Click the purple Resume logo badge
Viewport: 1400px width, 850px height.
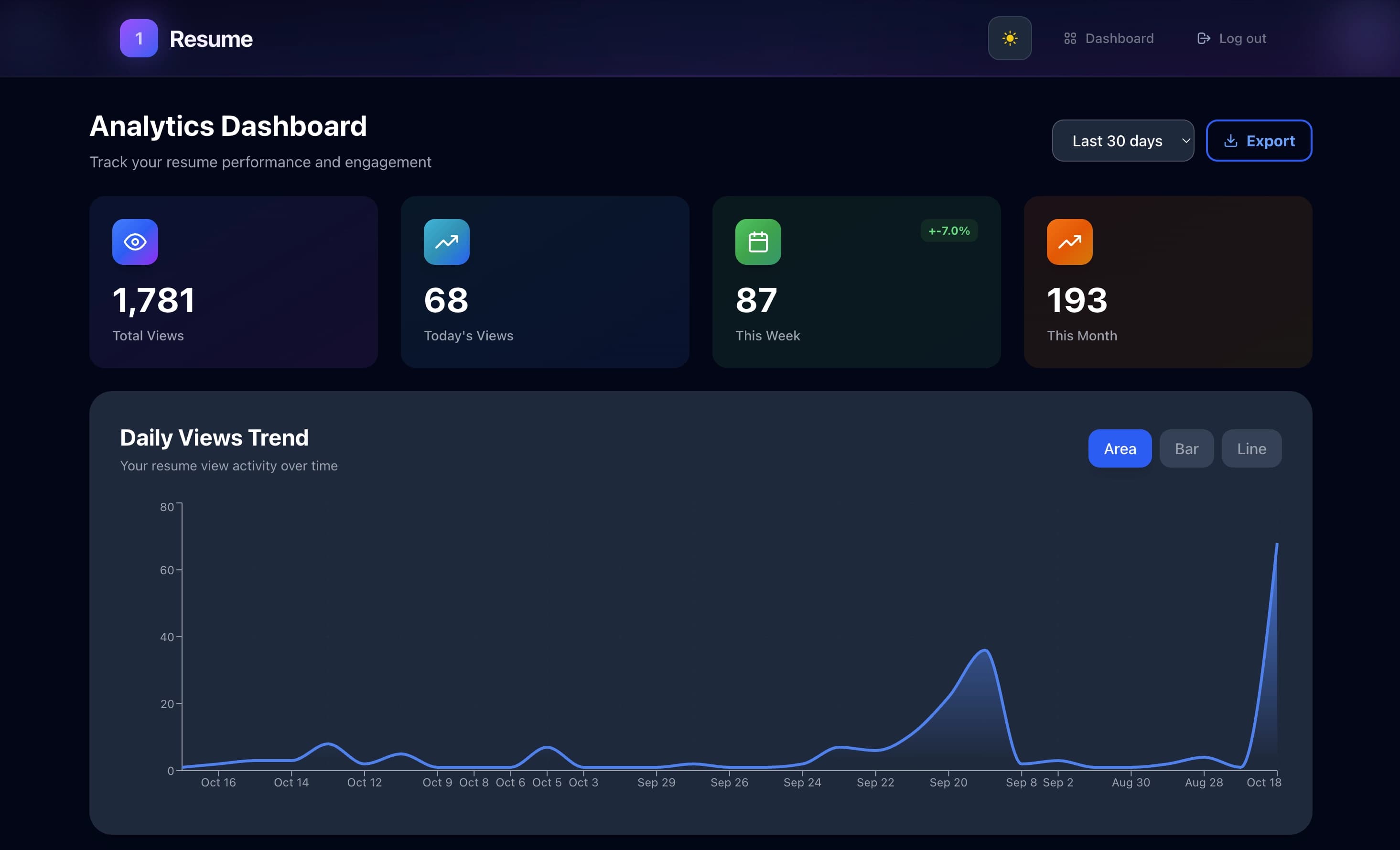[x=139, y=38]
